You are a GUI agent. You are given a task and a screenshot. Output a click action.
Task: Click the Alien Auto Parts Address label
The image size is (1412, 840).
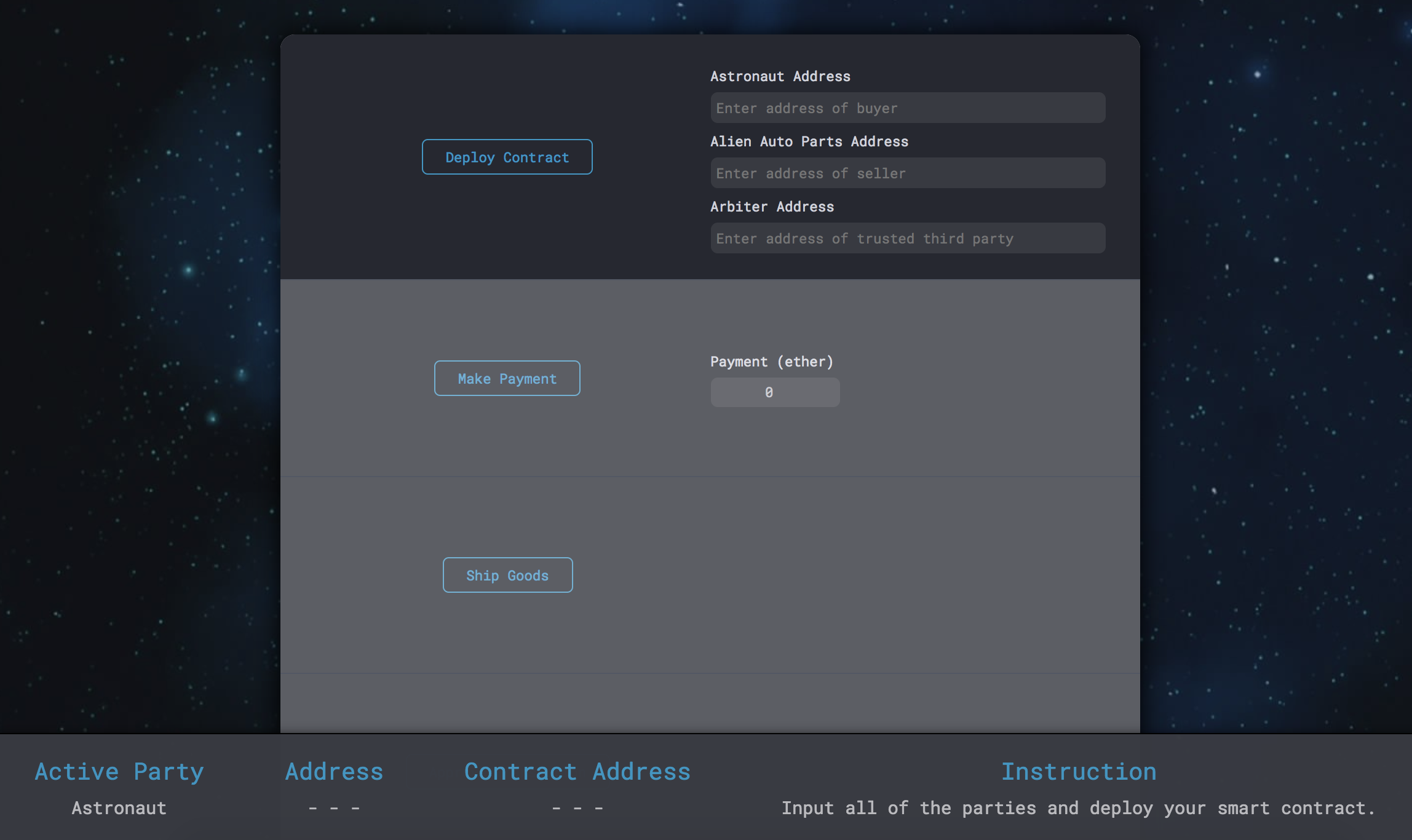(x=809, y=141)
